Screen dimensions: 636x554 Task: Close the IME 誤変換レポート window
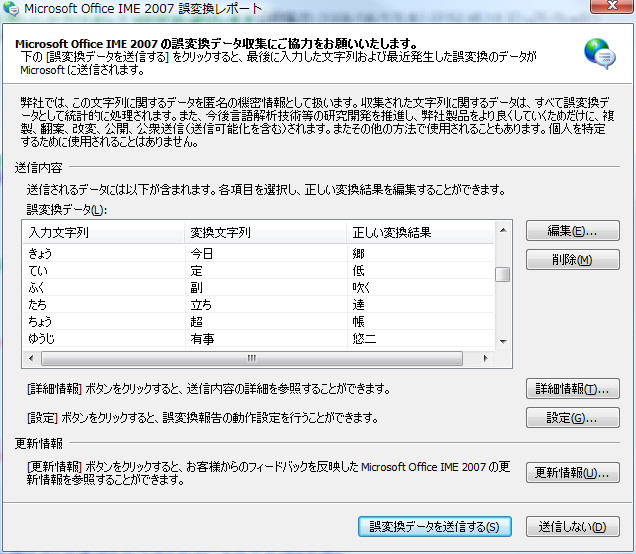[x=612, y=6]
